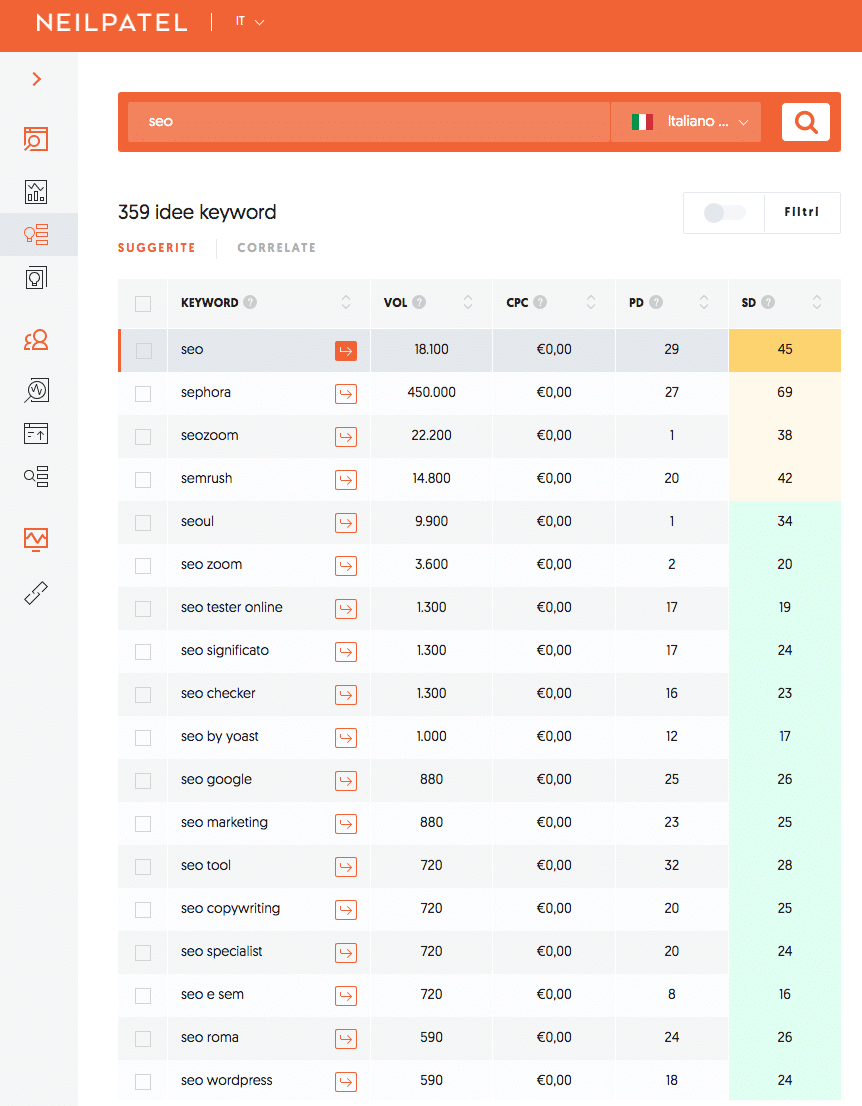Open the upload arrow panel sidebar icon
The image size is (862, 1106).
click(x=36, y=433)
